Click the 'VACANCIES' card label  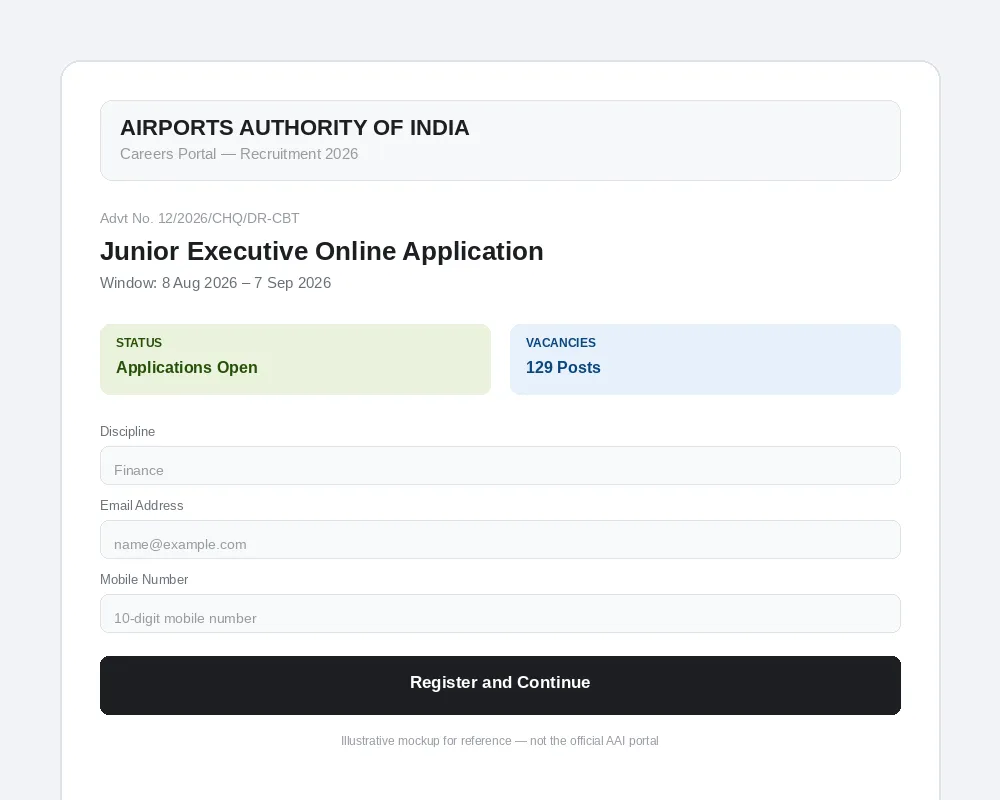coord(561,343)
